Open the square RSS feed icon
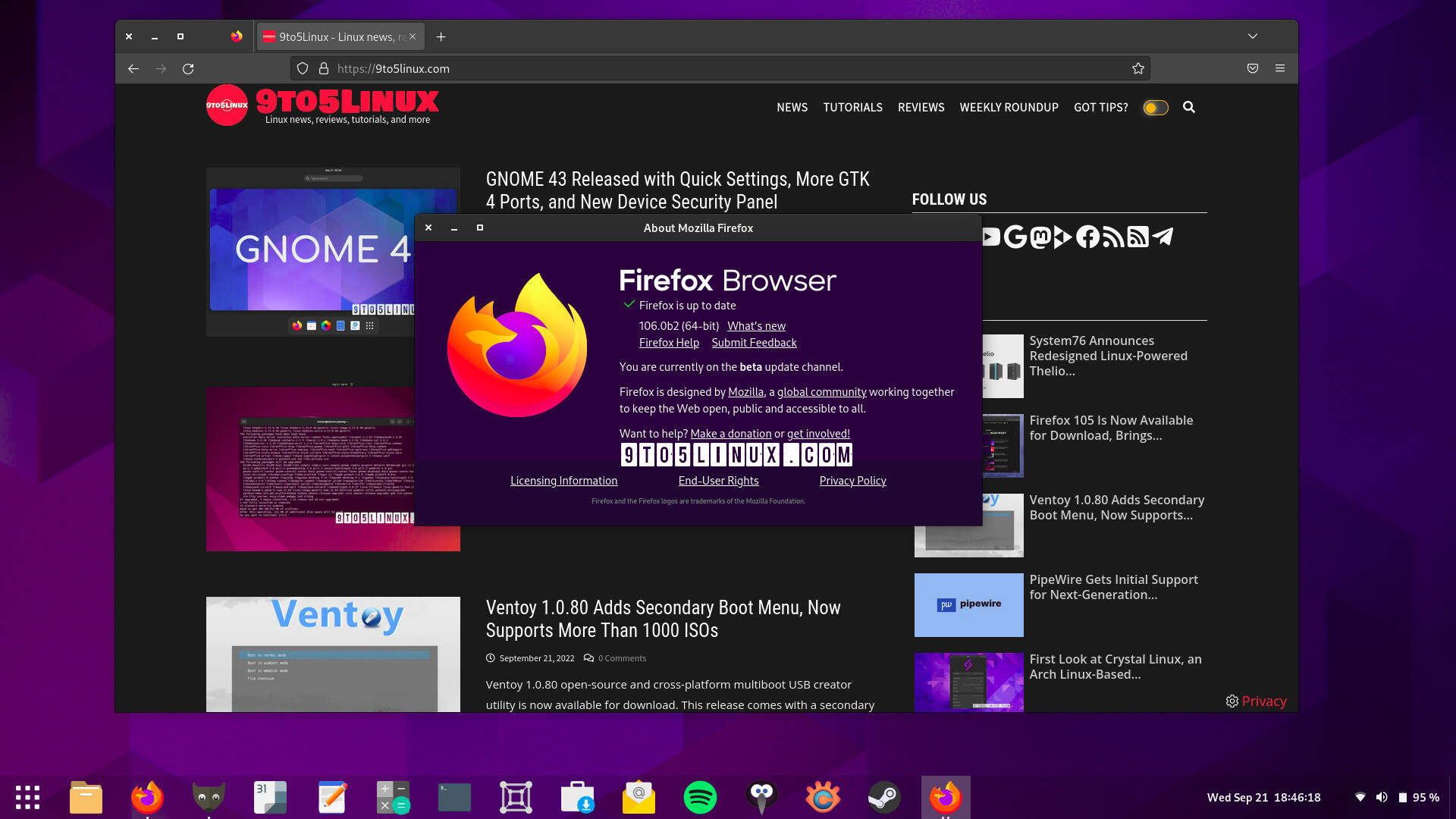Image resolution: width=1456 pixels, height=819 pixels. 1137,237
